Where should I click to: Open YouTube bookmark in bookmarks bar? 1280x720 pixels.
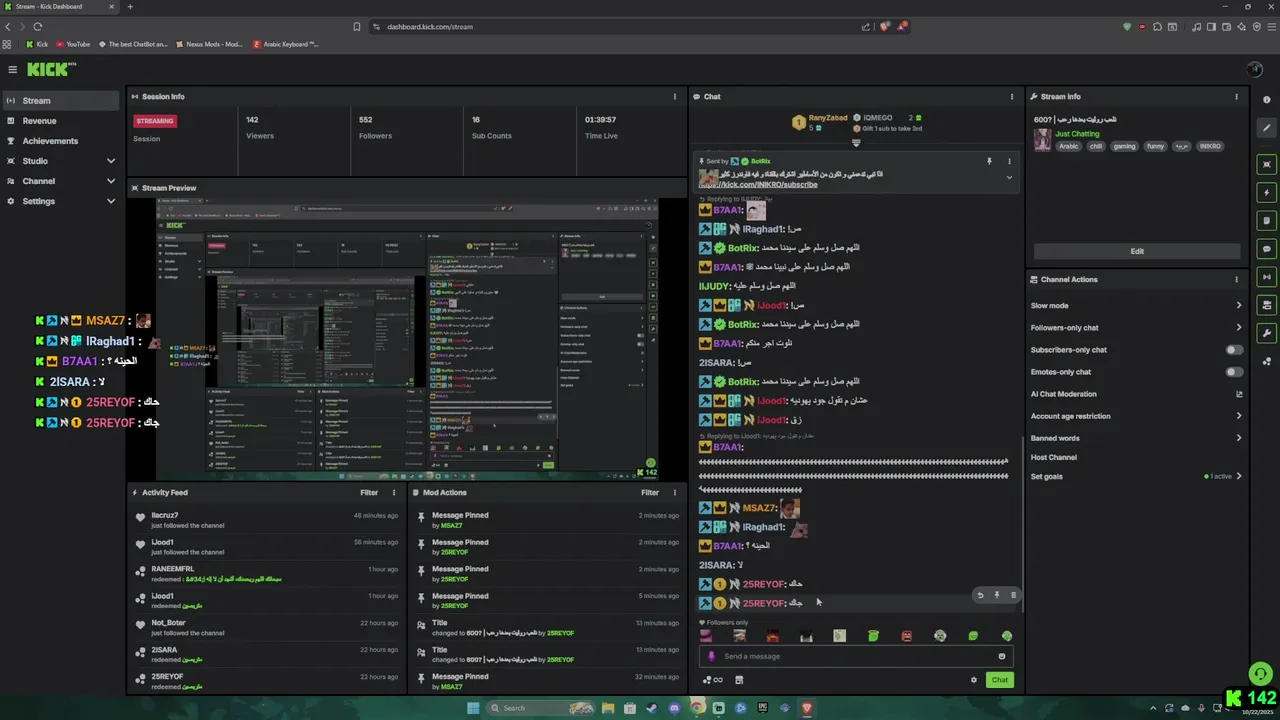tap(73, 44)
